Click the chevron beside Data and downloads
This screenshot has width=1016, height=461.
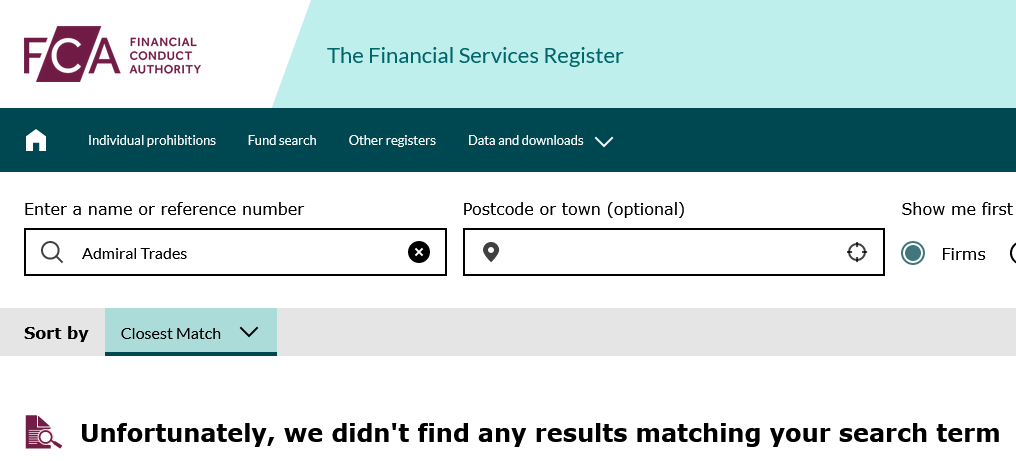pos(604,141)
